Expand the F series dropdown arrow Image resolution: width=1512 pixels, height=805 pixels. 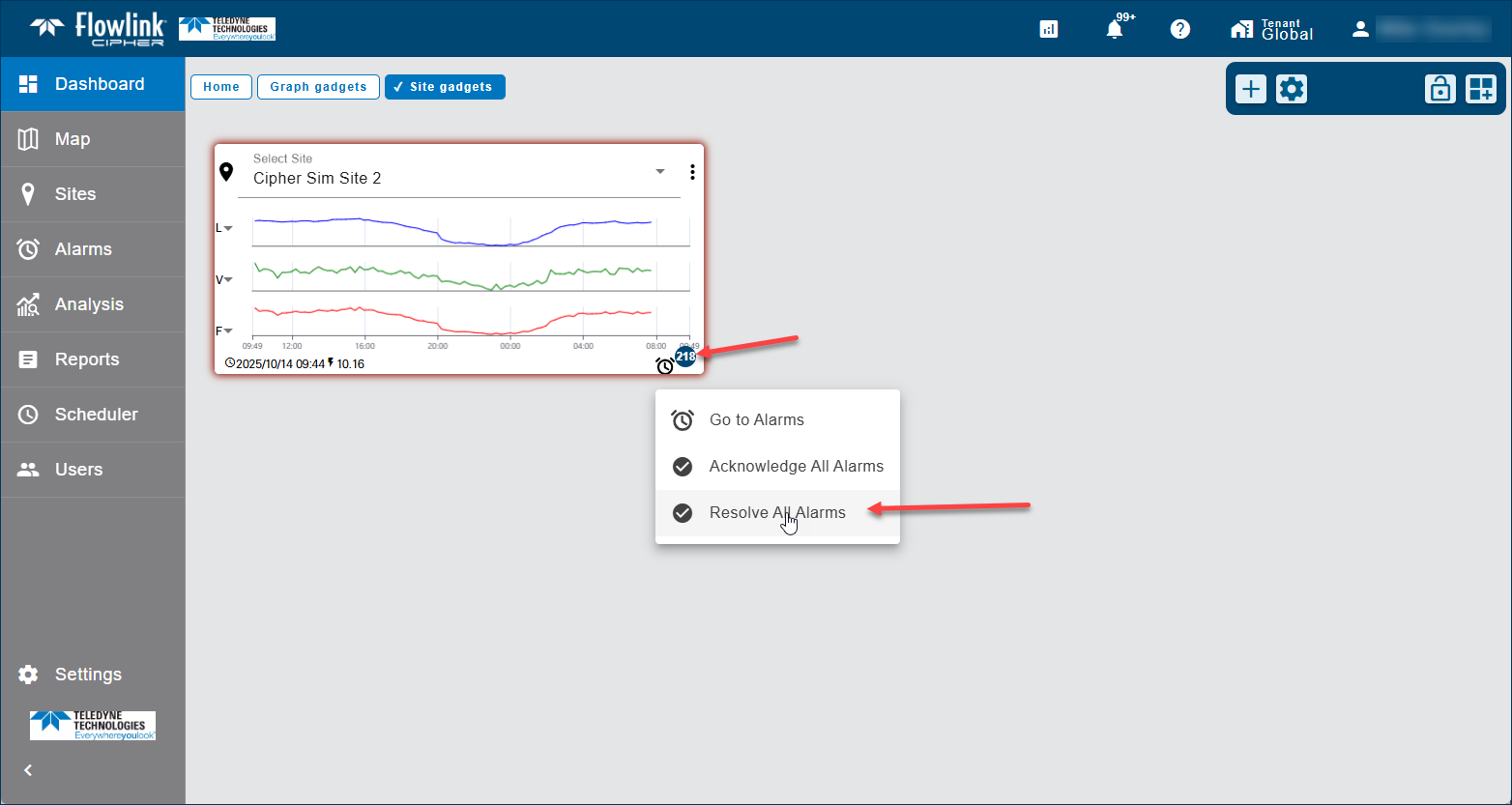(227, 331)
